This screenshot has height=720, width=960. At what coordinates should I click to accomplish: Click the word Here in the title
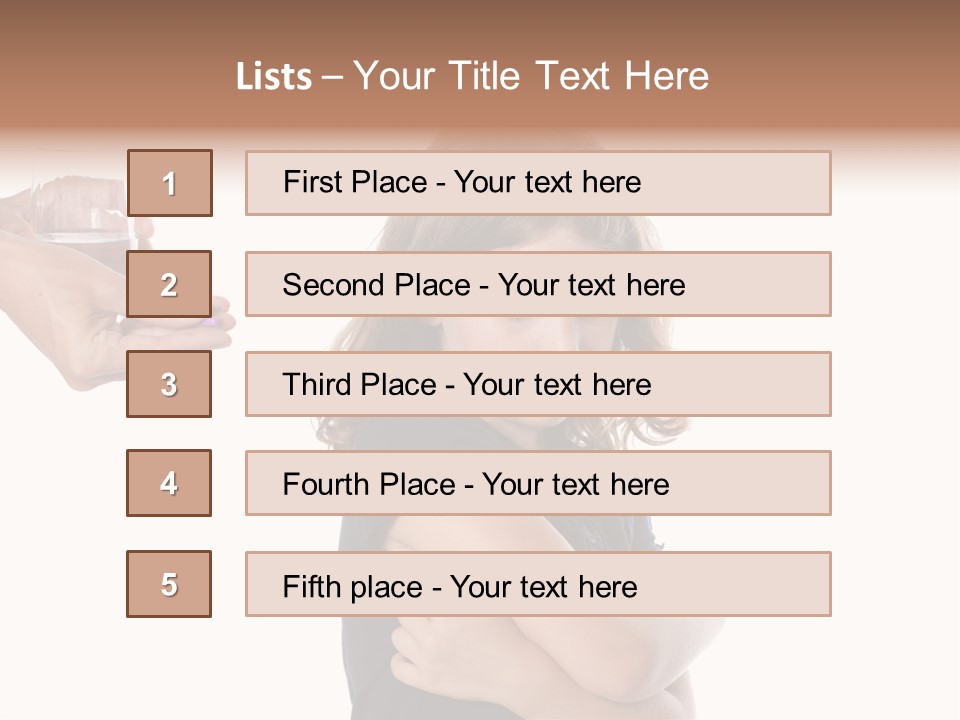click(667, 77)
